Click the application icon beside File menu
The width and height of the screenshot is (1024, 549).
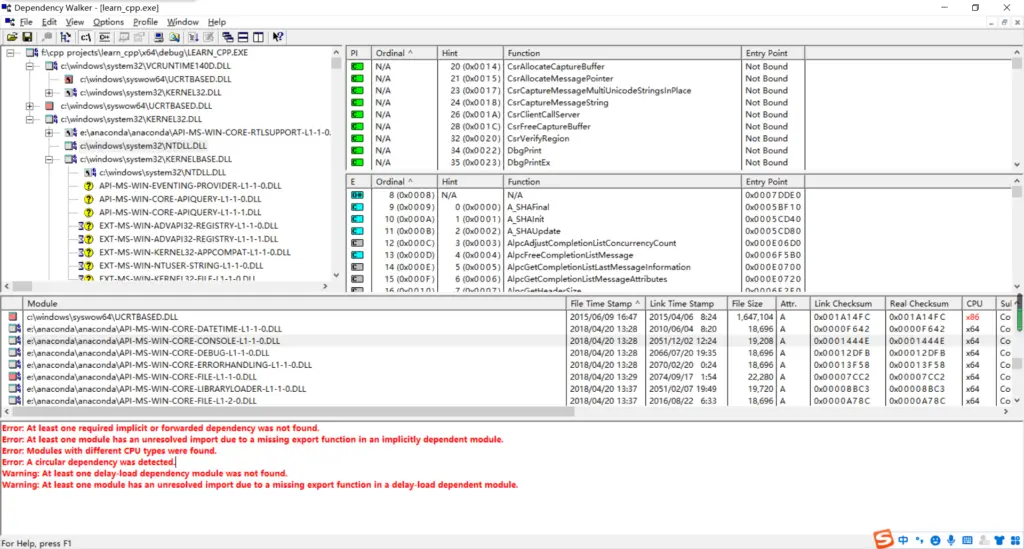9,22
